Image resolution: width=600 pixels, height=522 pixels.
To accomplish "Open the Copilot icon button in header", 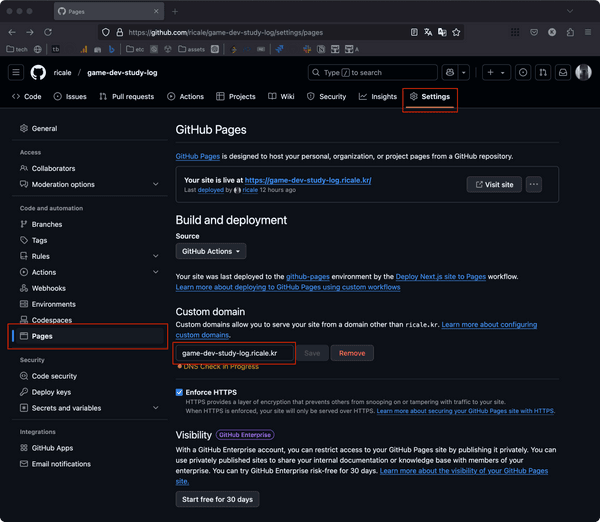I will (450, 72).
